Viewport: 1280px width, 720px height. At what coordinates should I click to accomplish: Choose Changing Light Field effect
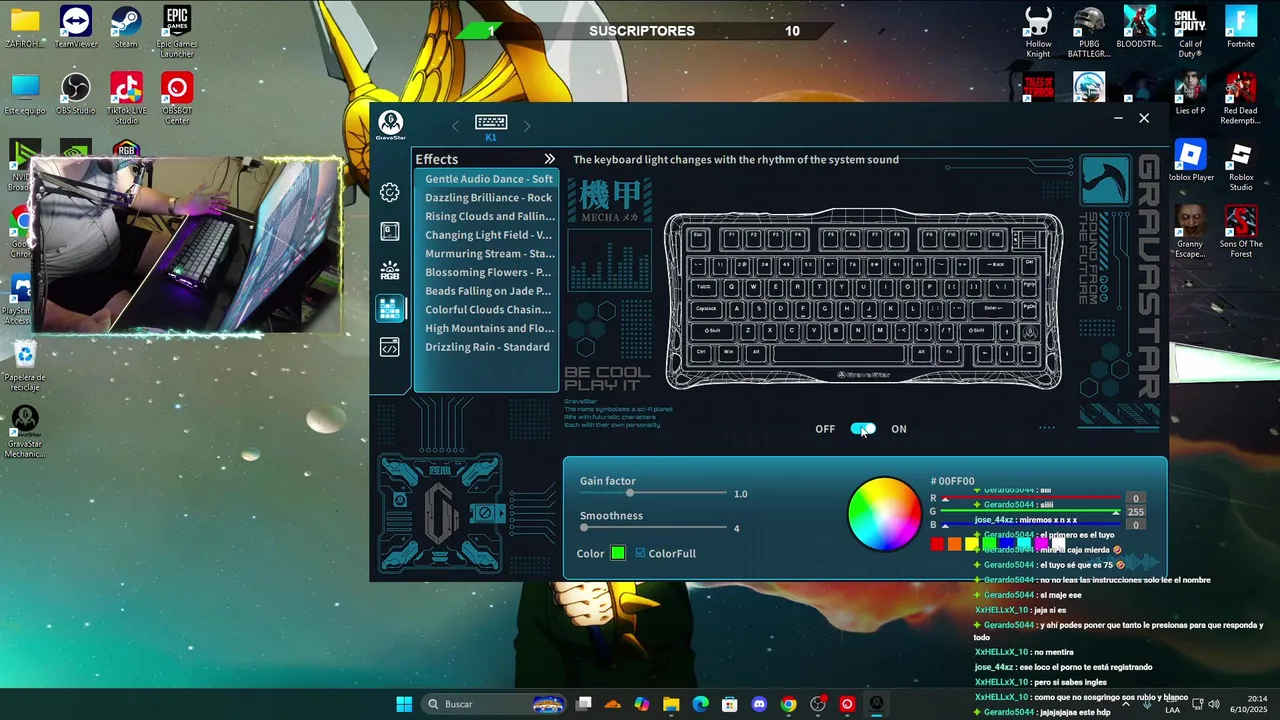pyautogui.click(x=488, y=235)
